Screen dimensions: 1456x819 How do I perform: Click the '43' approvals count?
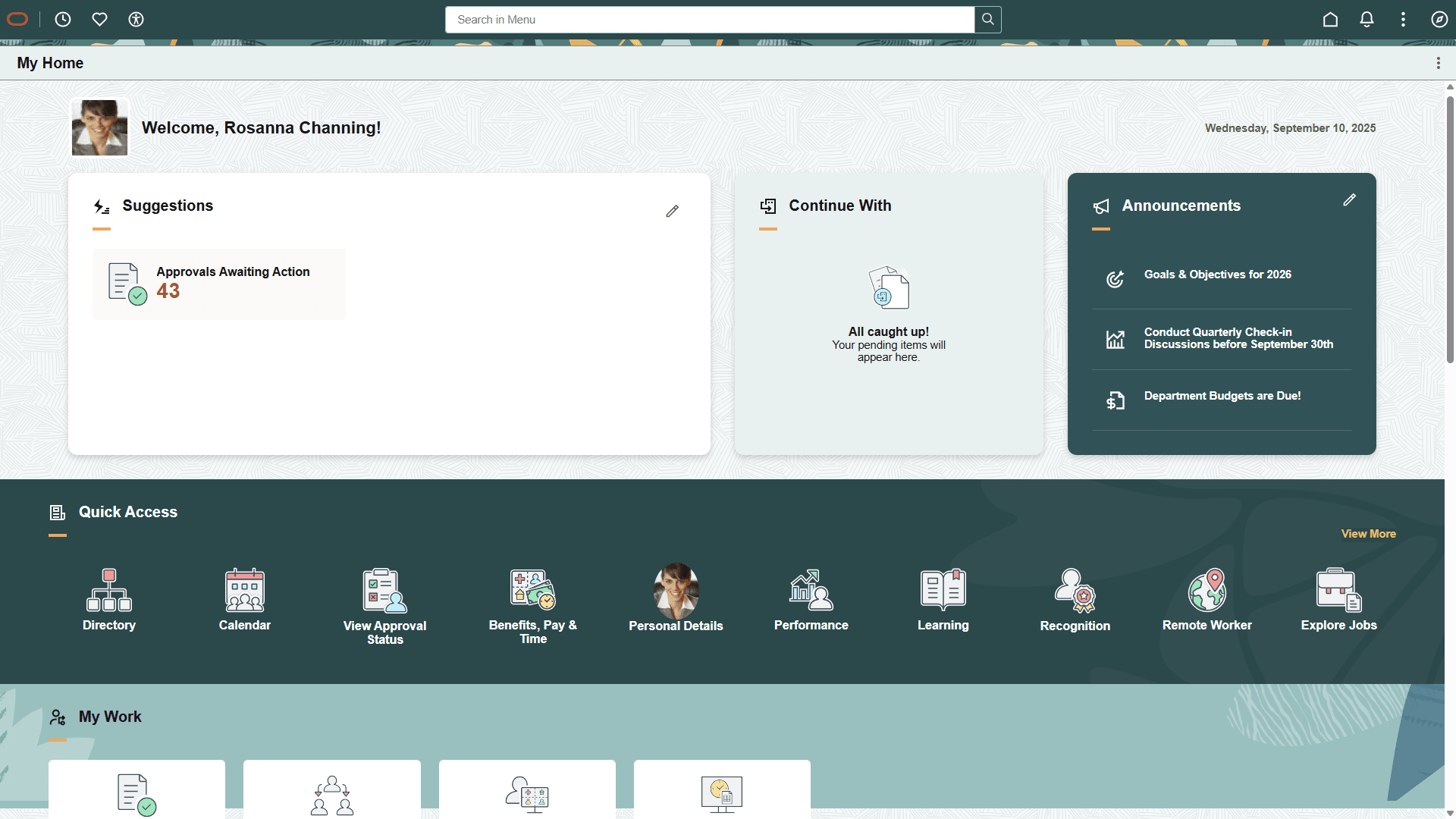click(168, 291)
